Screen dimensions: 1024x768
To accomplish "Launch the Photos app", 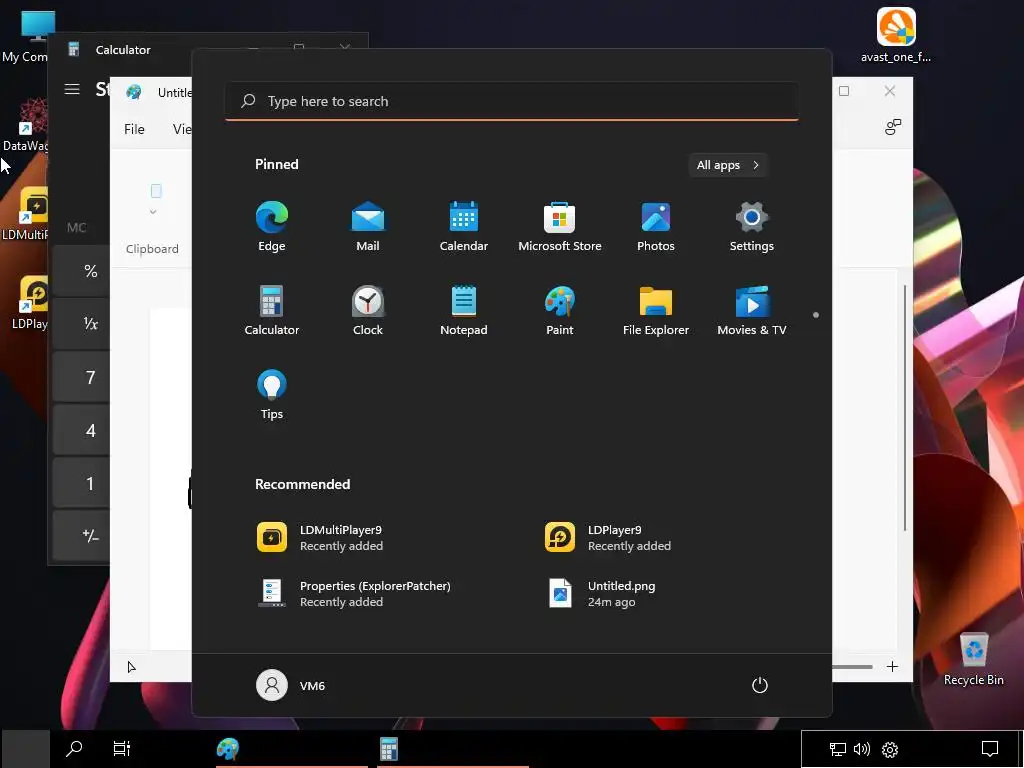I will click(656, 227).
